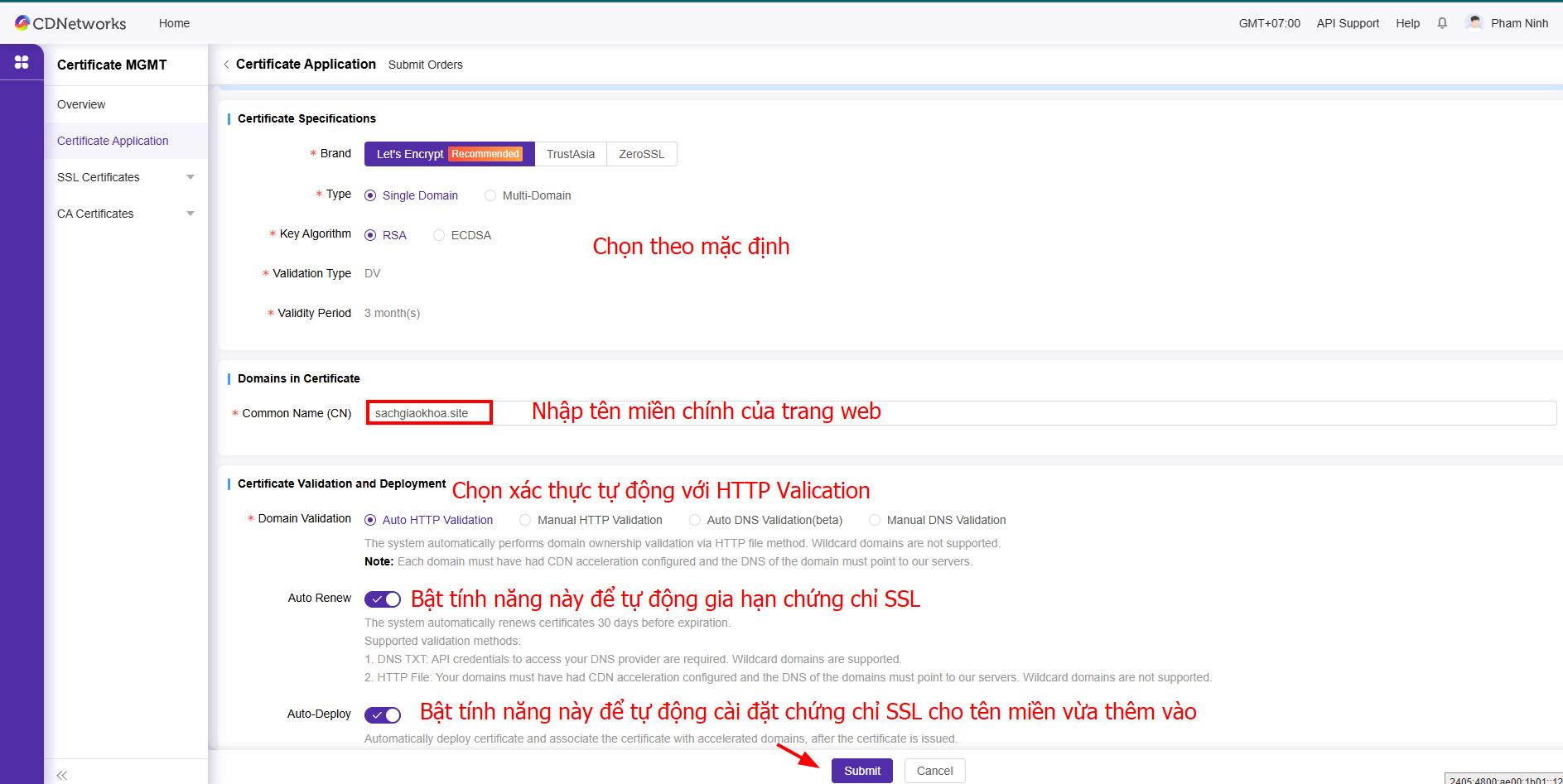This screenshot has height=784, width=1563.
Task: Toggle the Auto Renew switch
Action: (x=383, y=599)
